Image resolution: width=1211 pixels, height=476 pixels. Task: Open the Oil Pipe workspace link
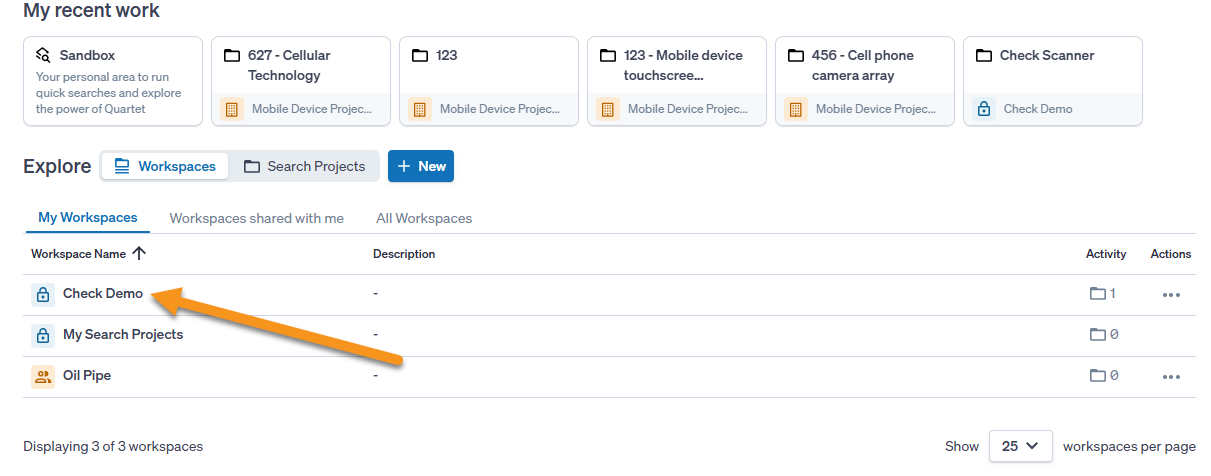[x=87, y=376]
